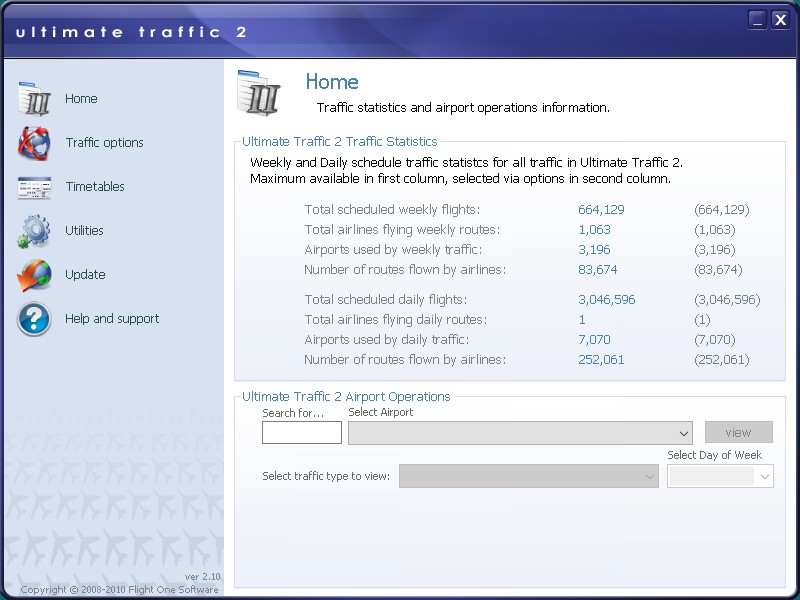Open the Home section label
800x600 pixels.
[x=81, y=98]
